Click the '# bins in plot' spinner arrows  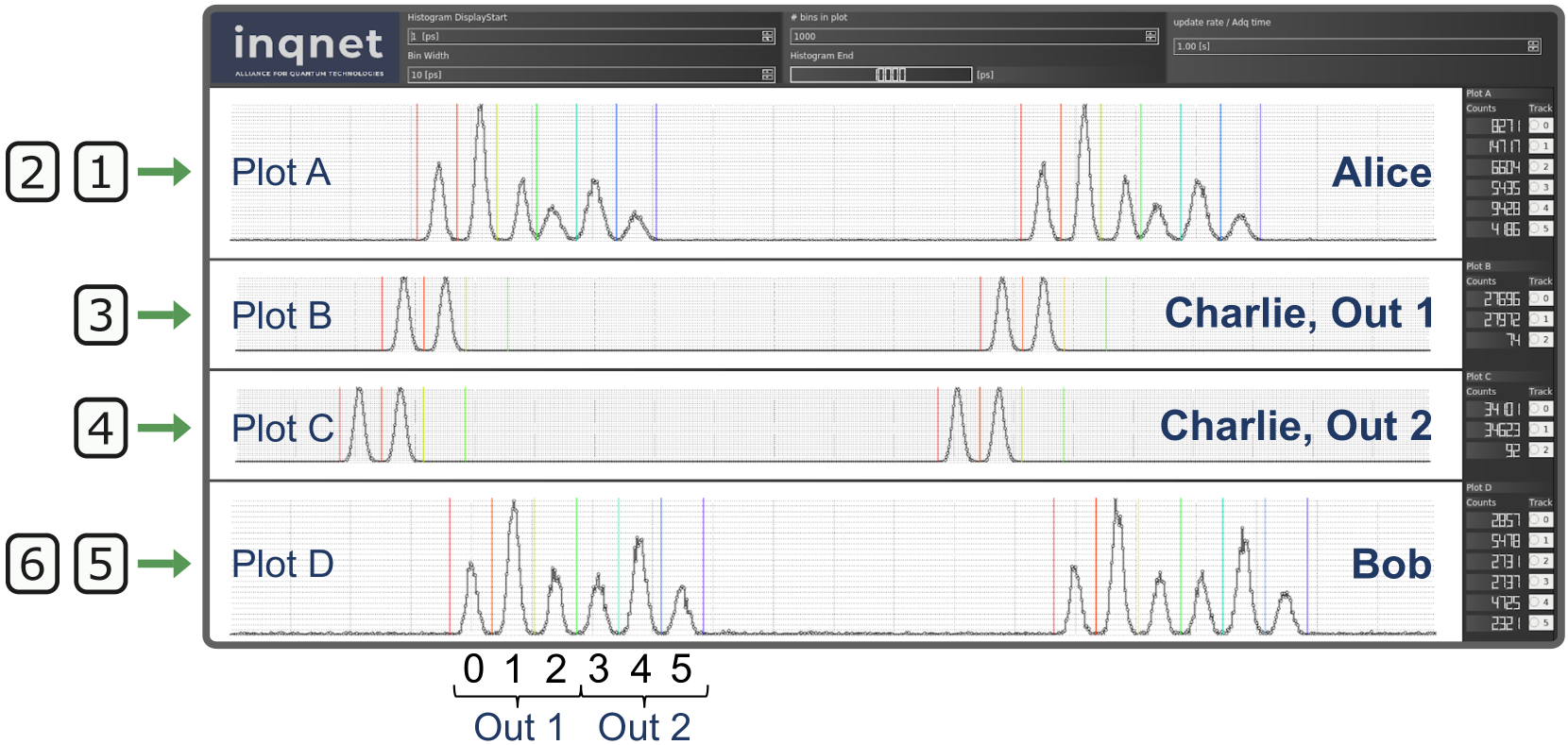[x=1150, y=37]
